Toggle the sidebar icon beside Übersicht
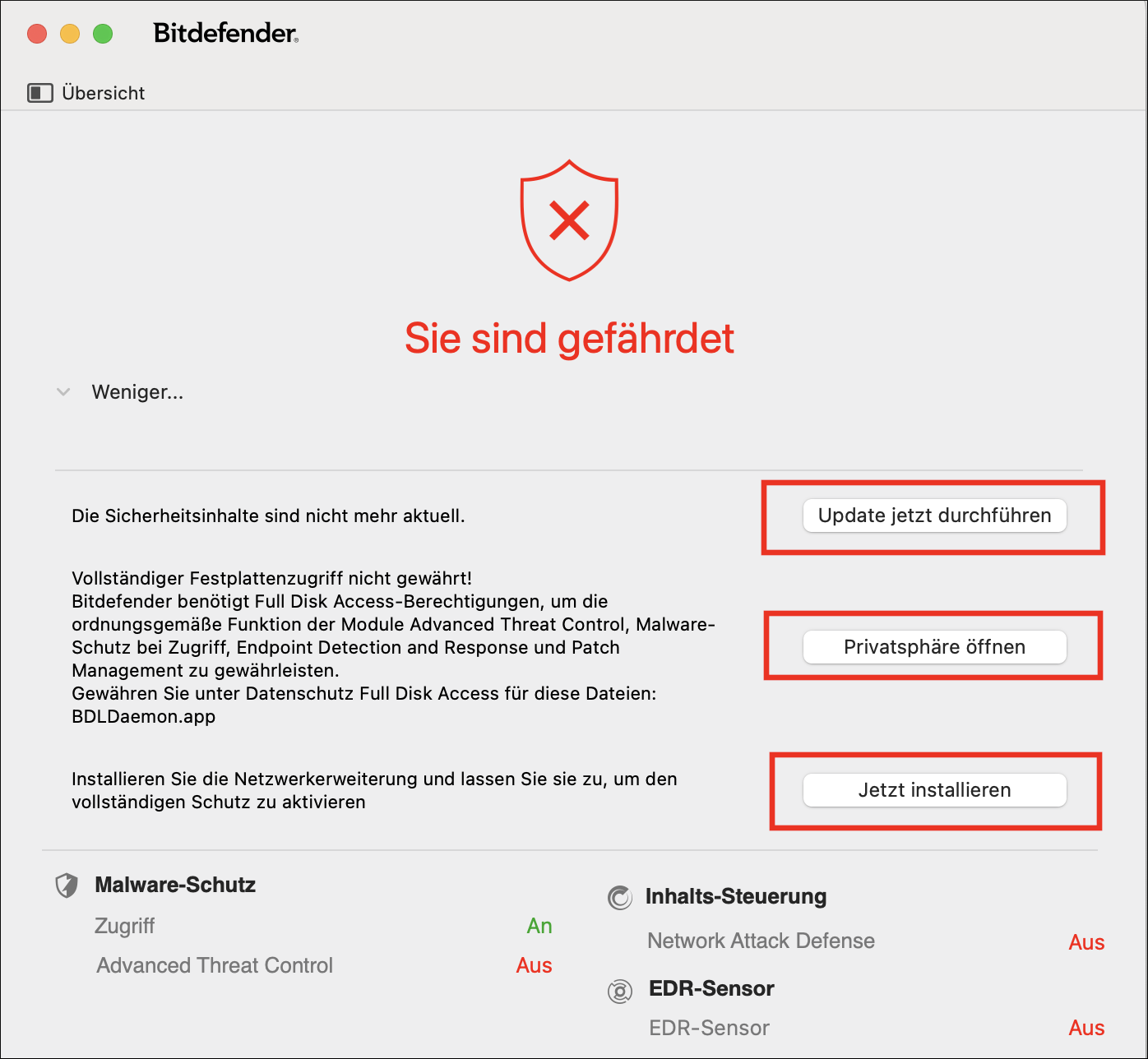 [40, 93]
